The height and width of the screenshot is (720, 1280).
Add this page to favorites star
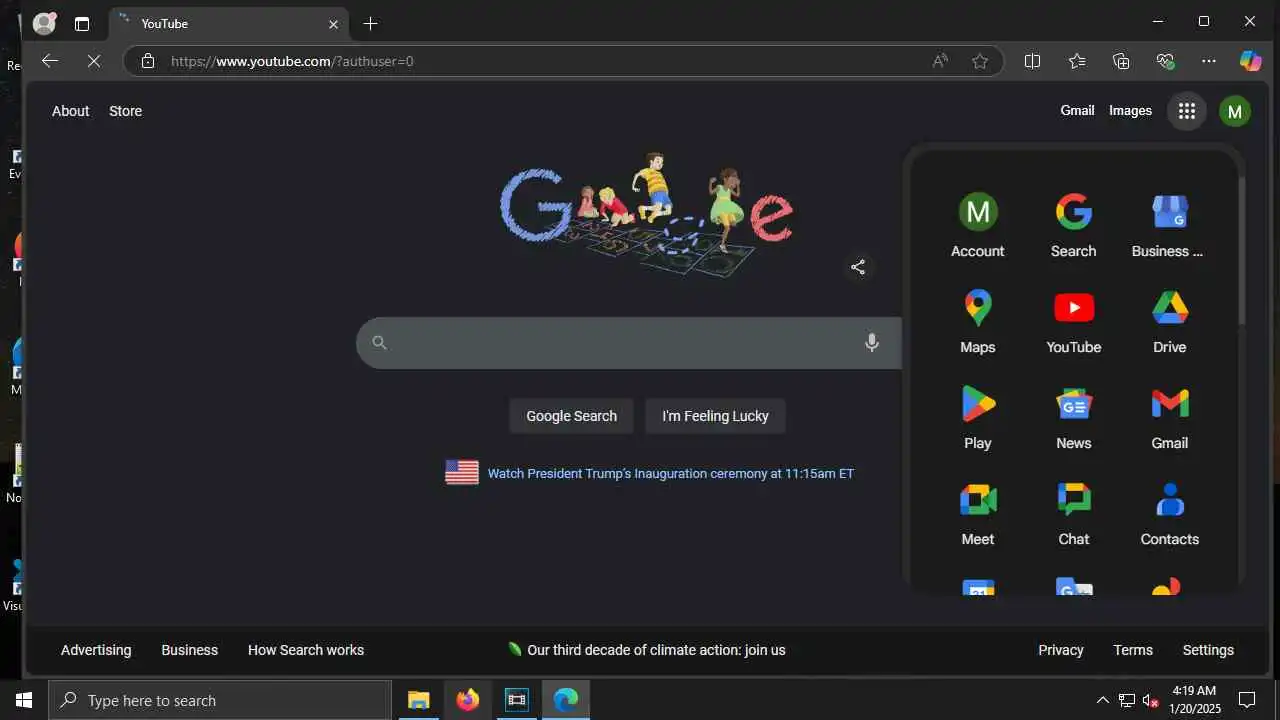coord(980,61)
